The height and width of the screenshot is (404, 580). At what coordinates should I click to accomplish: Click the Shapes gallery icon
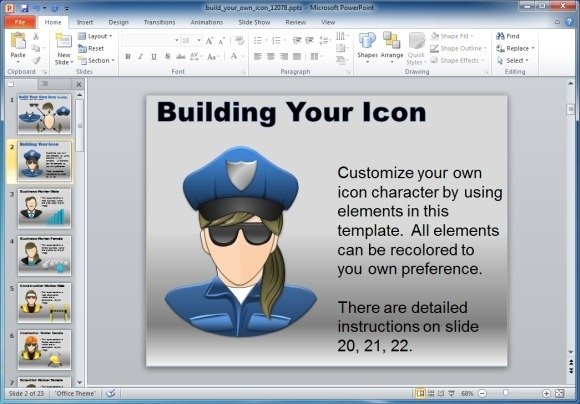[367, 40]
